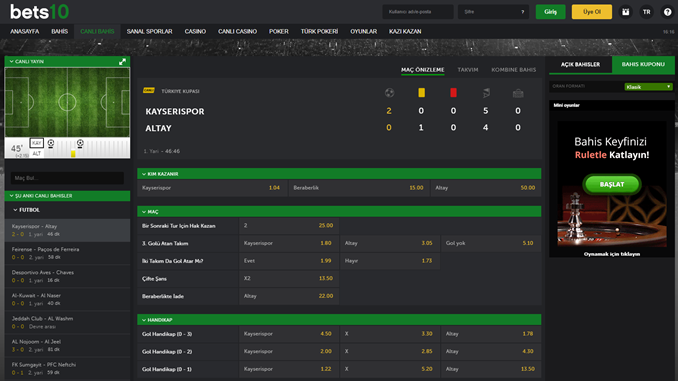Collapse the HANDIKAP market section

point(144,320)
